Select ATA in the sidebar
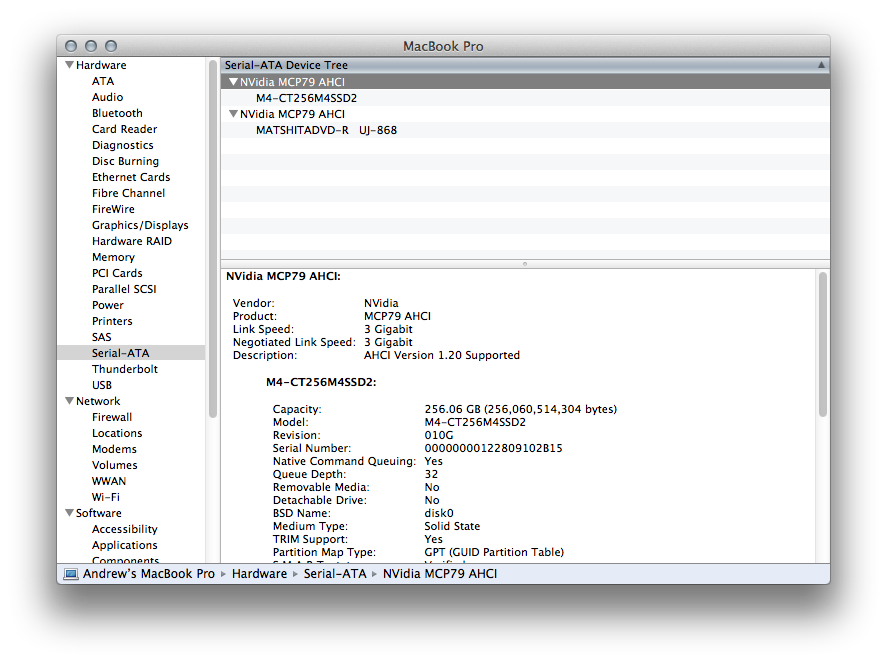 point(103,81)
